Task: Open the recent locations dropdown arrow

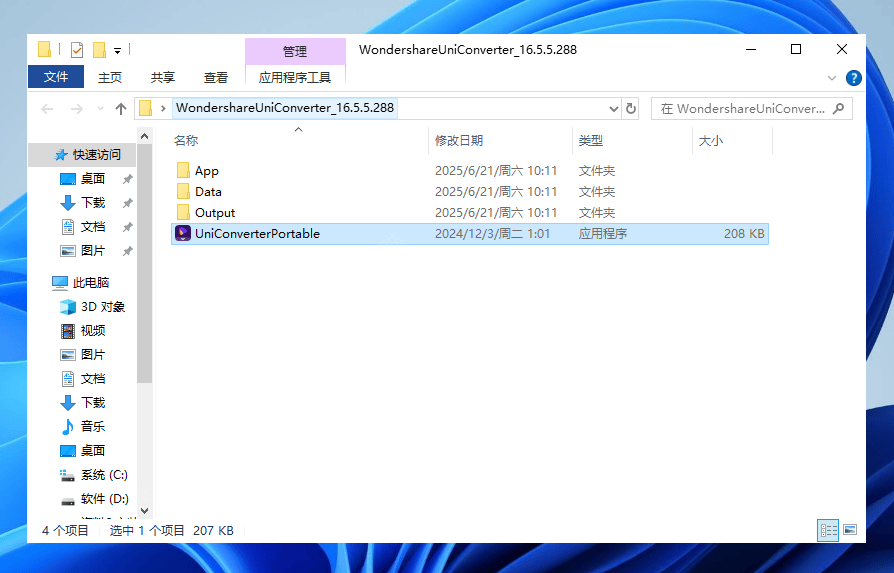Action: [x=100, y=109]
